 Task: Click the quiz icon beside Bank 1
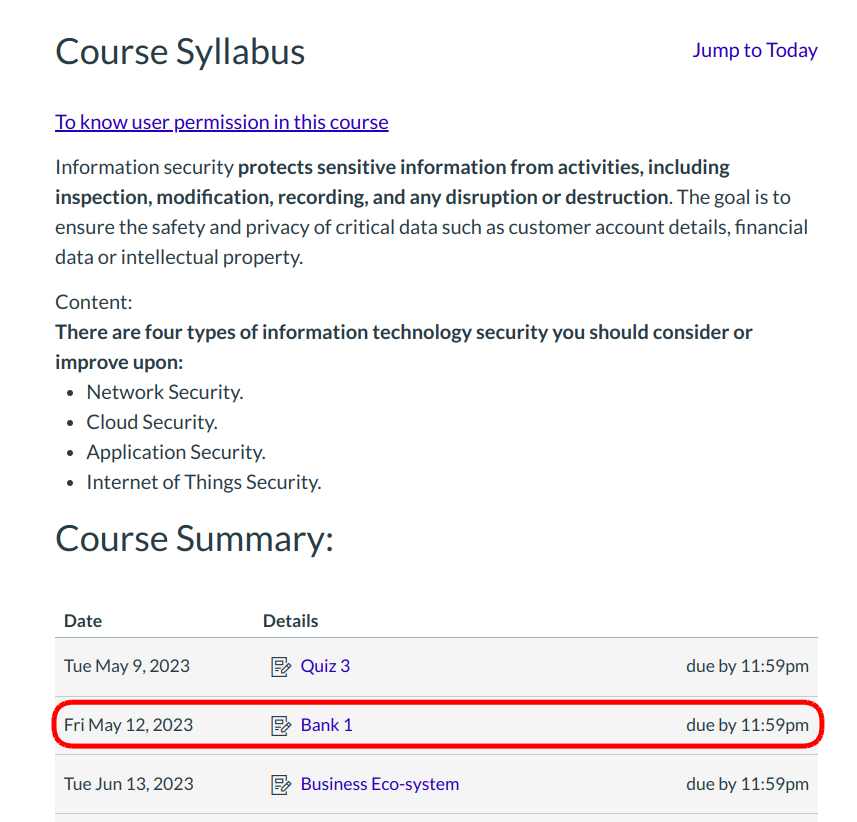tap(281, 726)
